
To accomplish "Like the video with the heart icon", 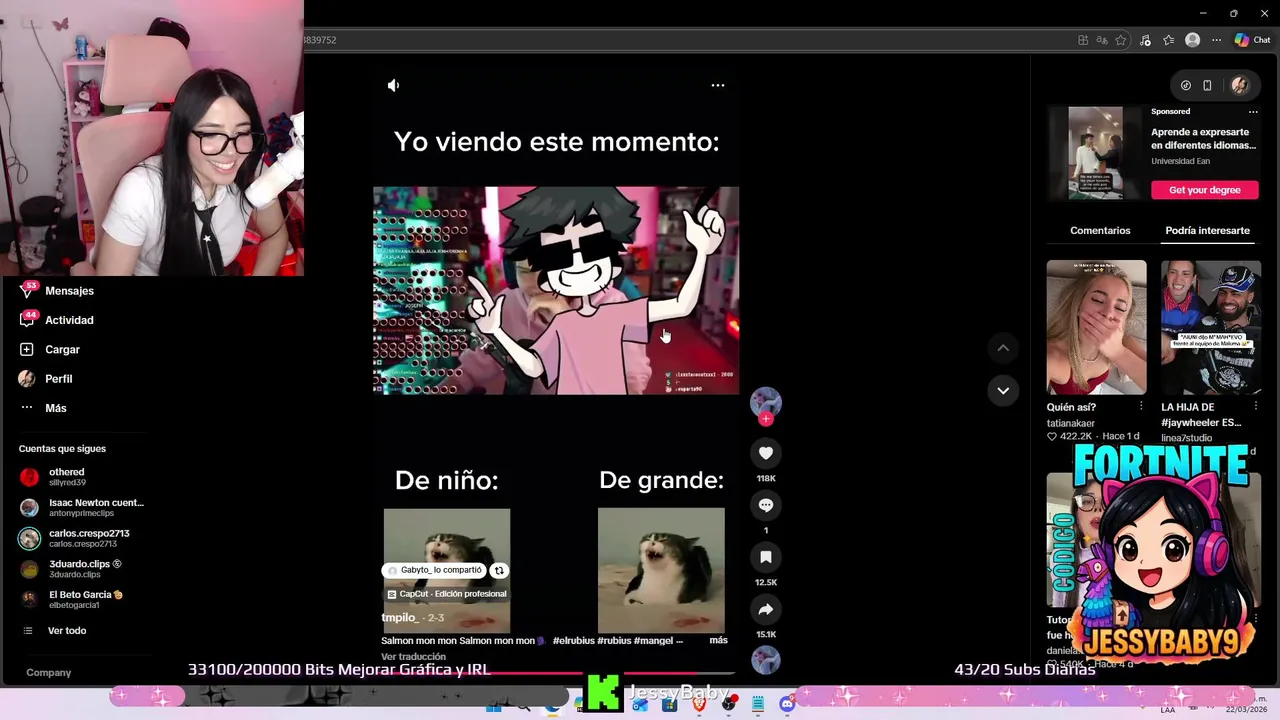I will click(x=766, y=453).
